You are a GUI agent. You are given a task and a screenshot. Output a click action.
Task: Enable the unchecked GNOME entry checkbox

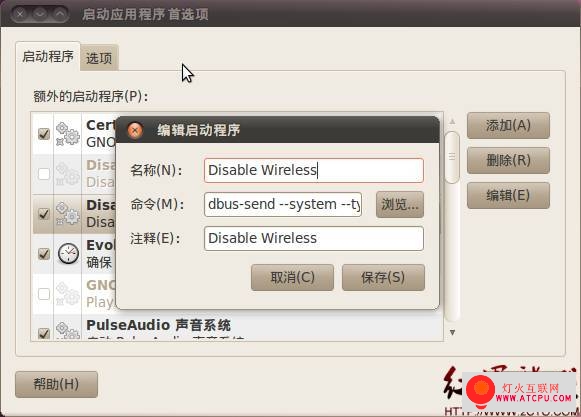[x=44, y=294]
